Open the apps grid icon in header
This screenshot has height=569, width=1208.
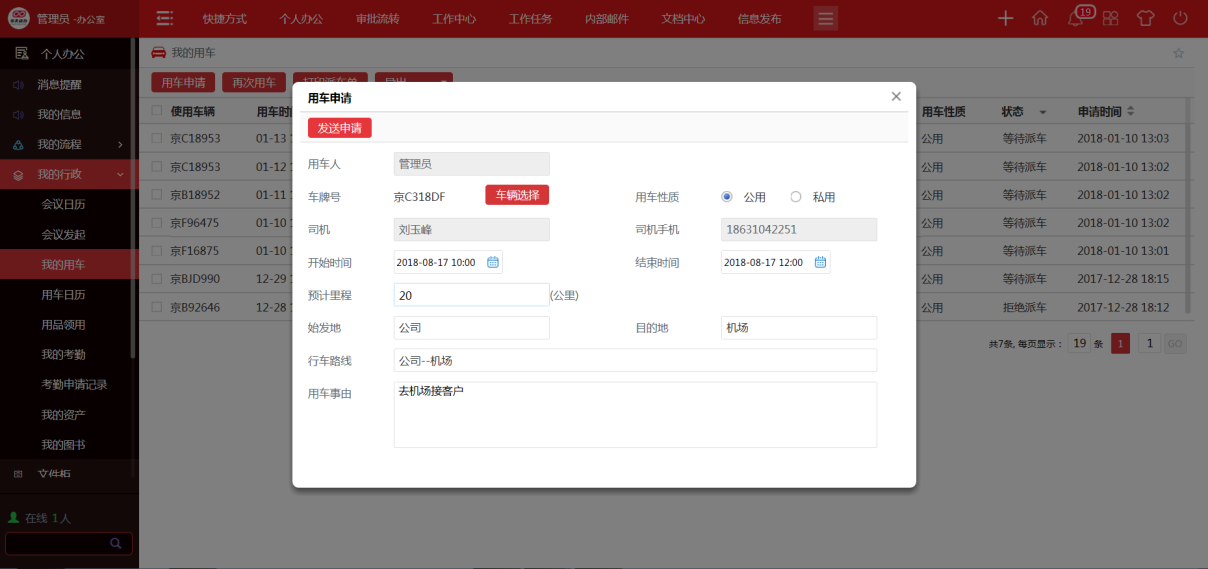click(x=1110, y=18)
